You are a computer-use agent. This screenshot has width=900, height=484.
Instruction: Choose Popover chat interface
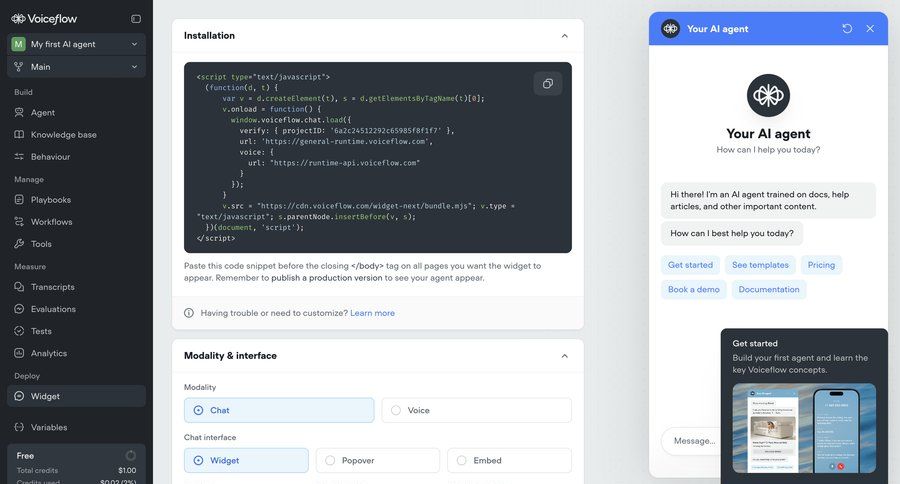coord(378,460)
